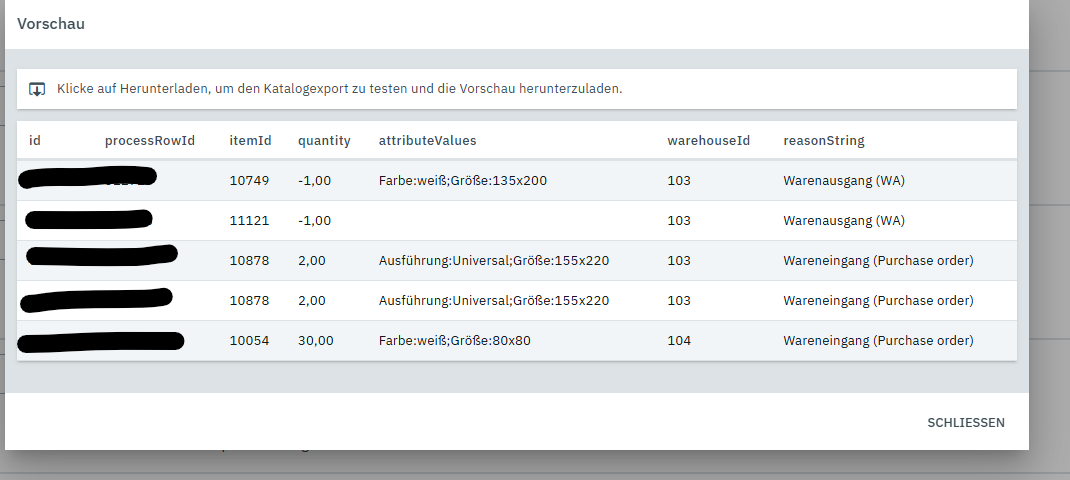Select the row with quantity 30,00

tap(316, 341)
